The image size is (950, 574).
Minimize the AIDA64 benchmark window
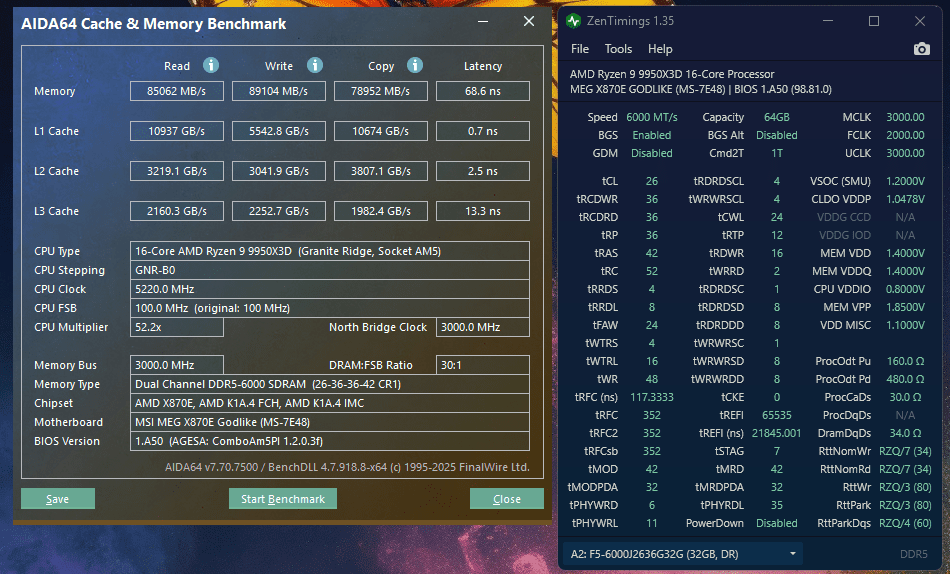(x=483, y=22)
